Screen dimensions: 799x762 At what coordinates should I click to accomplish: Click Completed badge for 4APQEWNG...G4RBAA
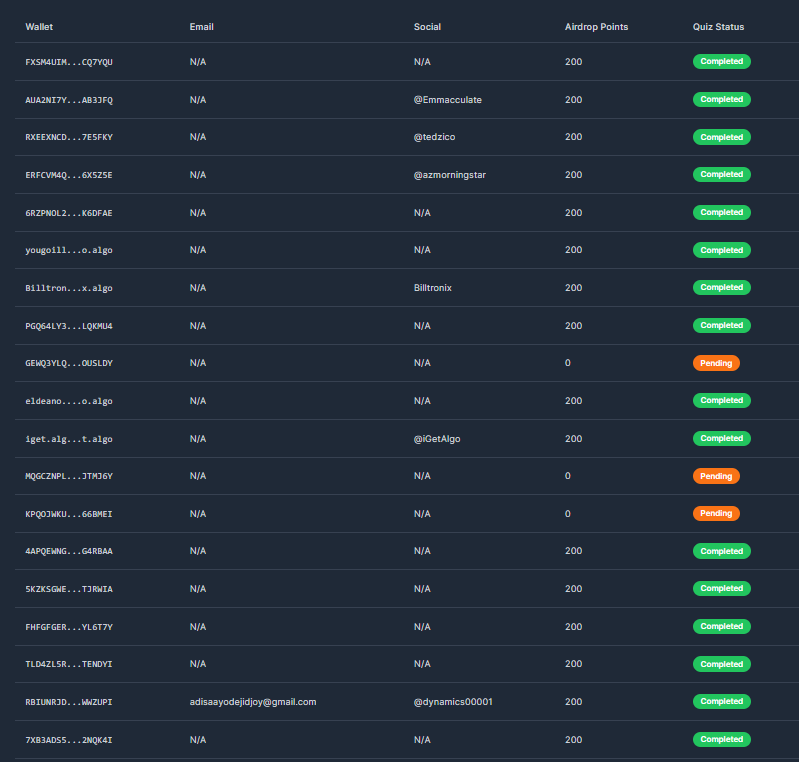[x=722, y=551]
